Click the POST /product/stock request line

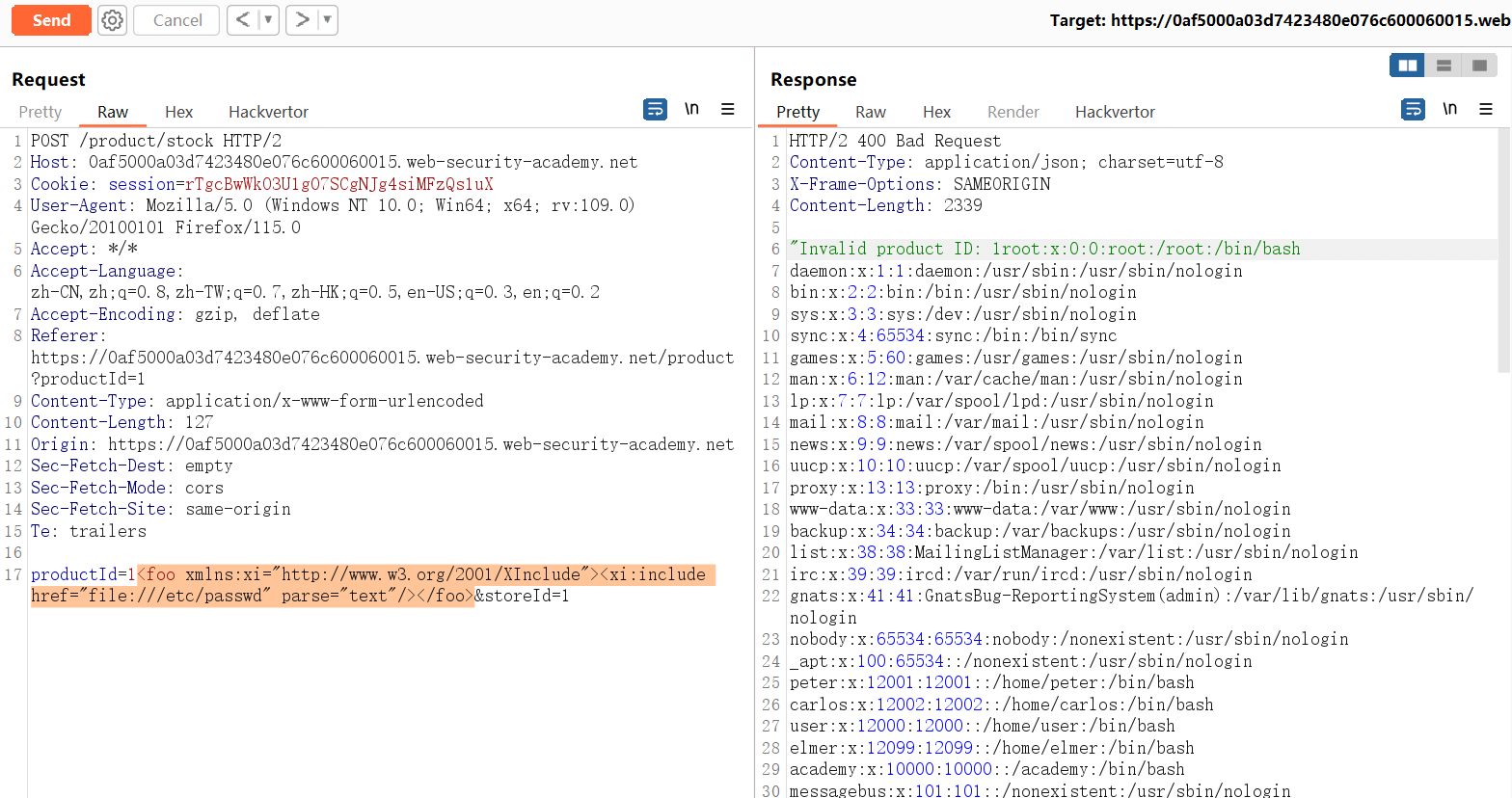tap(156, 141)
